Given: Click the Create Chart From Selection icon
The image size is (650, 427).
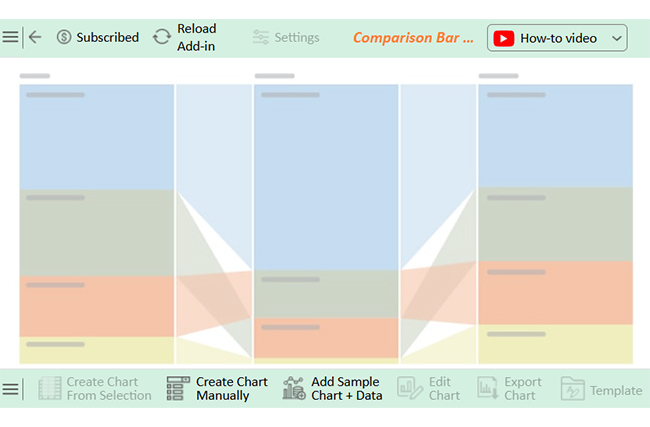Looking at the screenshot, I should click(x=50, y=388).
